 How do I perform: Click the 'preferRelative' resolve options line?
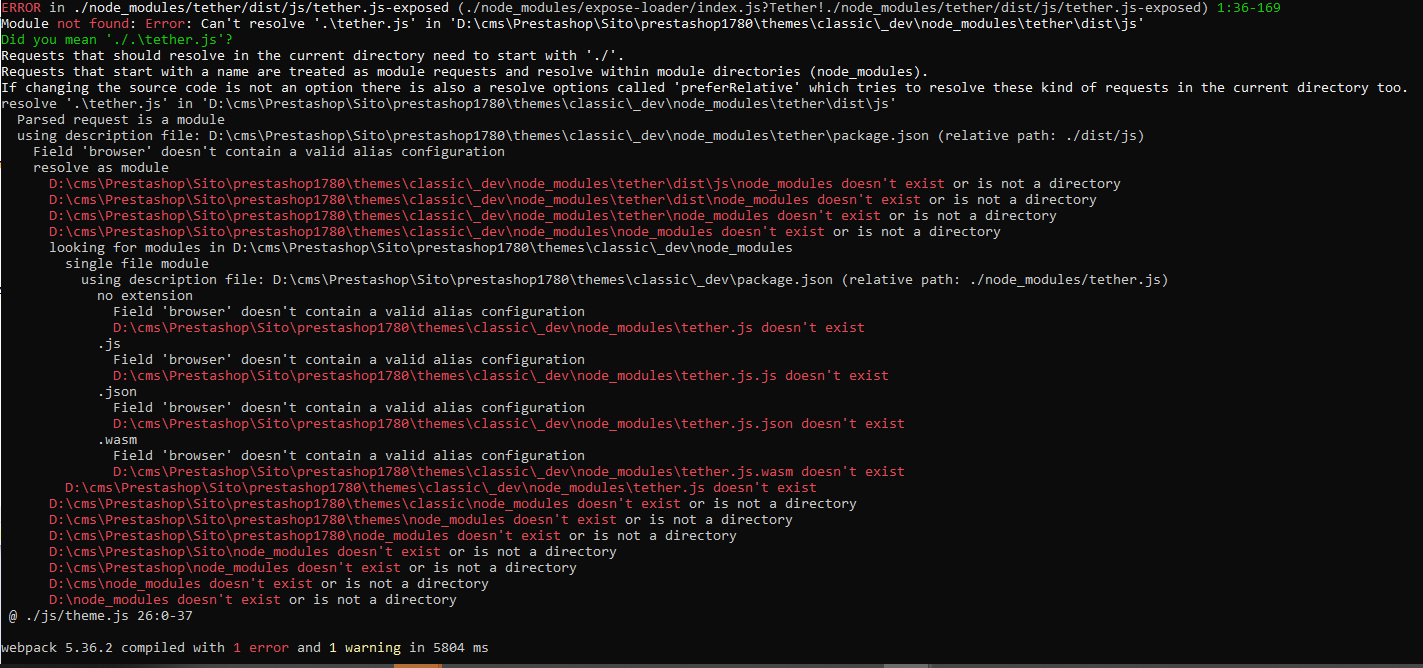tap(705, 87)
